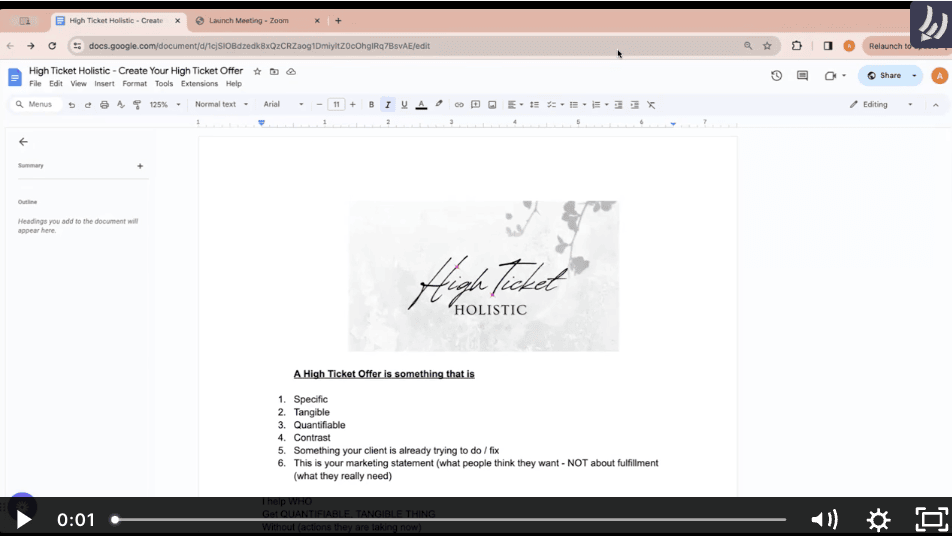
Task: Open the File menu
Action: click(35, 84)
